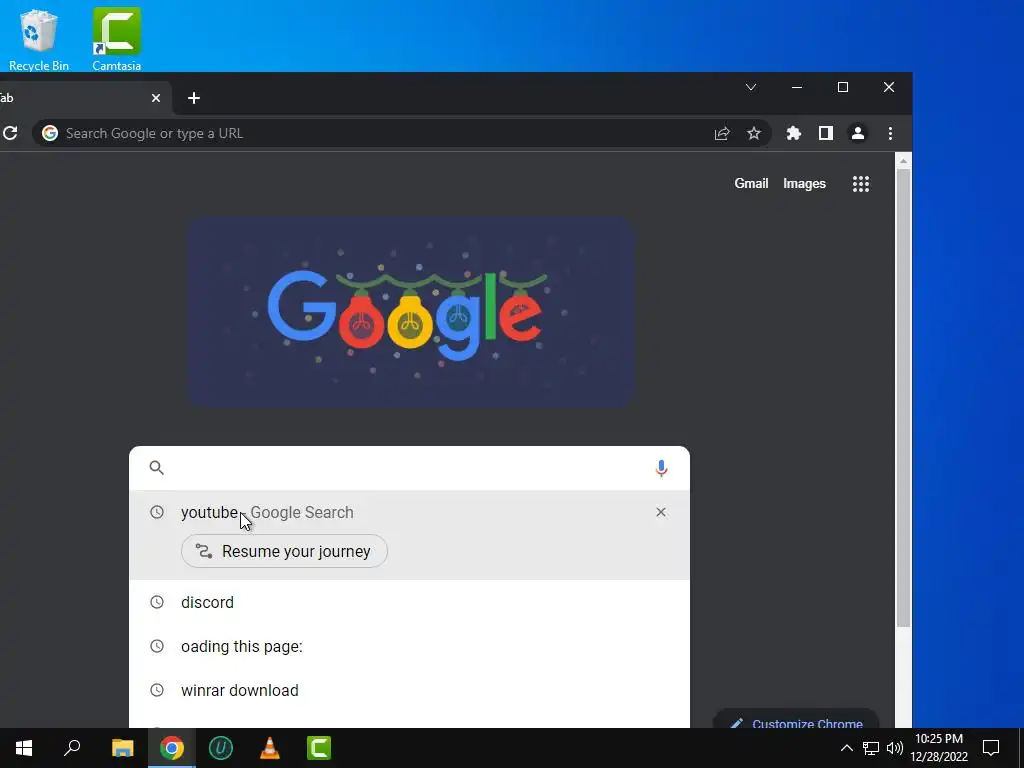Open Chrome three-dot menu
Viewport: 1024px width, 768px height.
click(x=890, y=133)
